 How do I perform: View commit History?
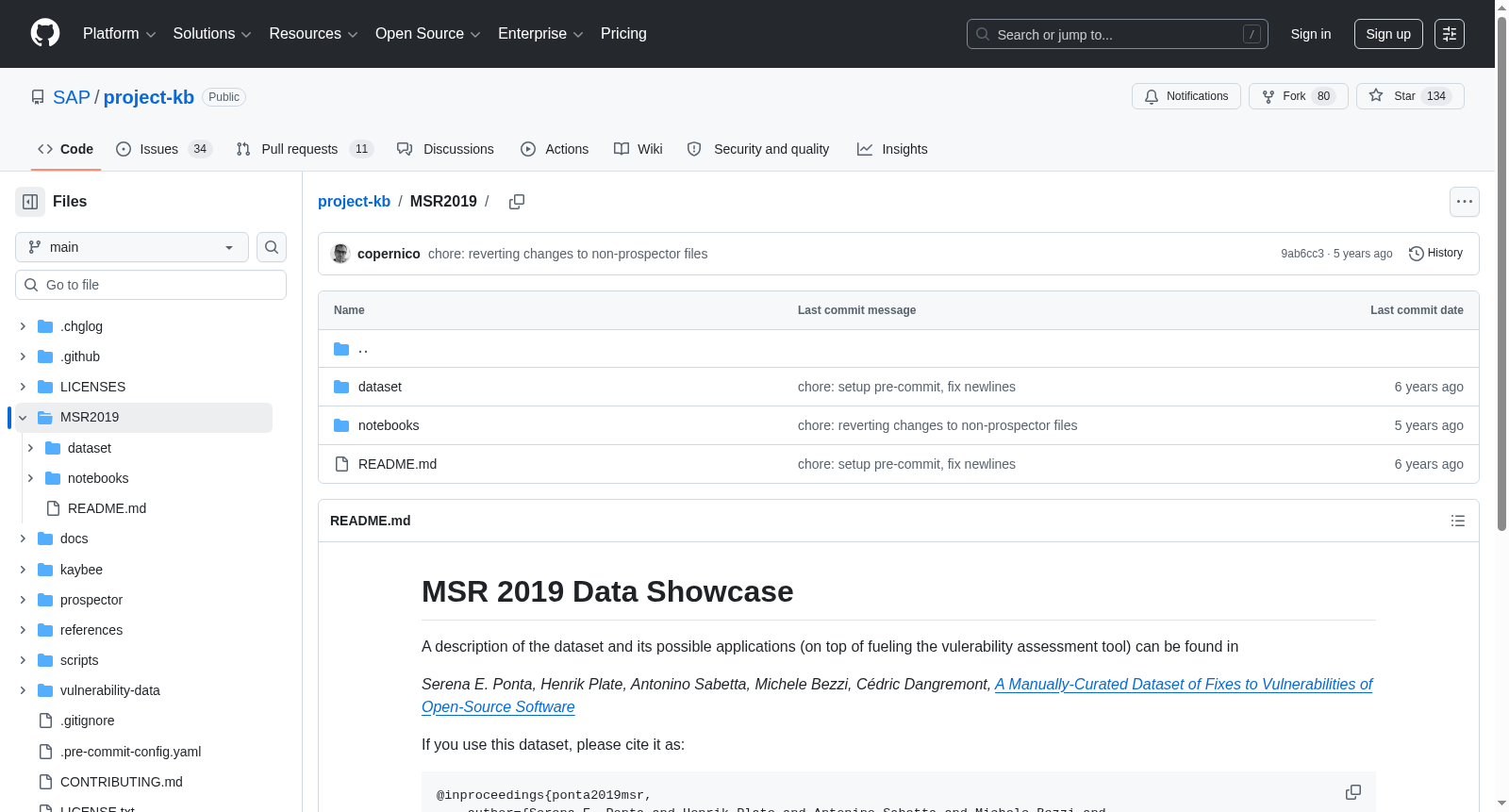1435,253
